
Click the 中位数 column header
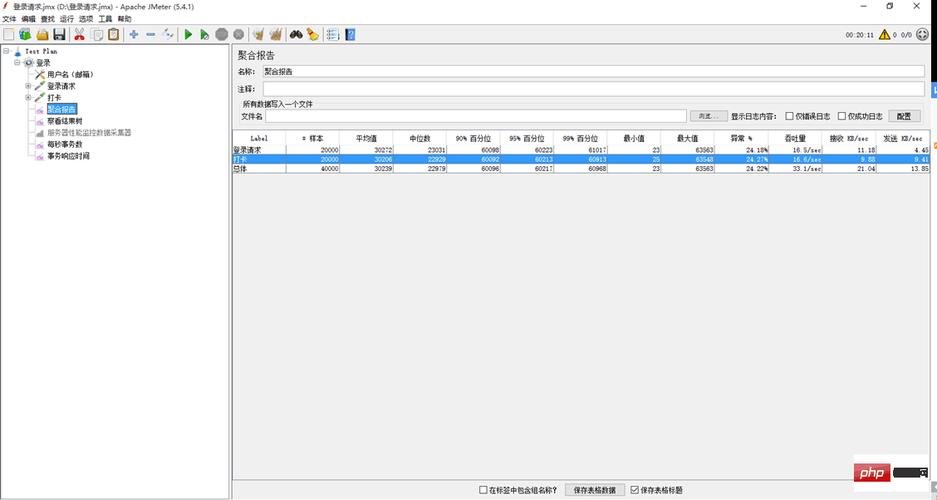[x=419, y=138]
